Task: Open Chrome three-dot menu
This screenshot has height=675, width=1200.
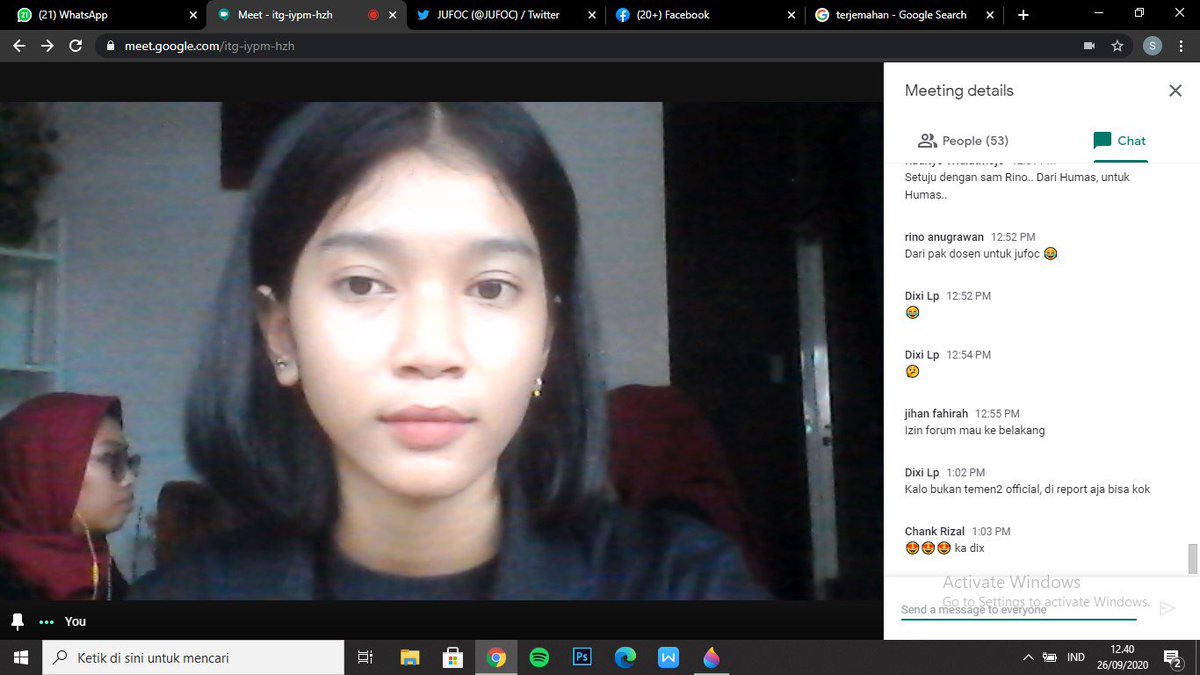Action: point(1183,46)
